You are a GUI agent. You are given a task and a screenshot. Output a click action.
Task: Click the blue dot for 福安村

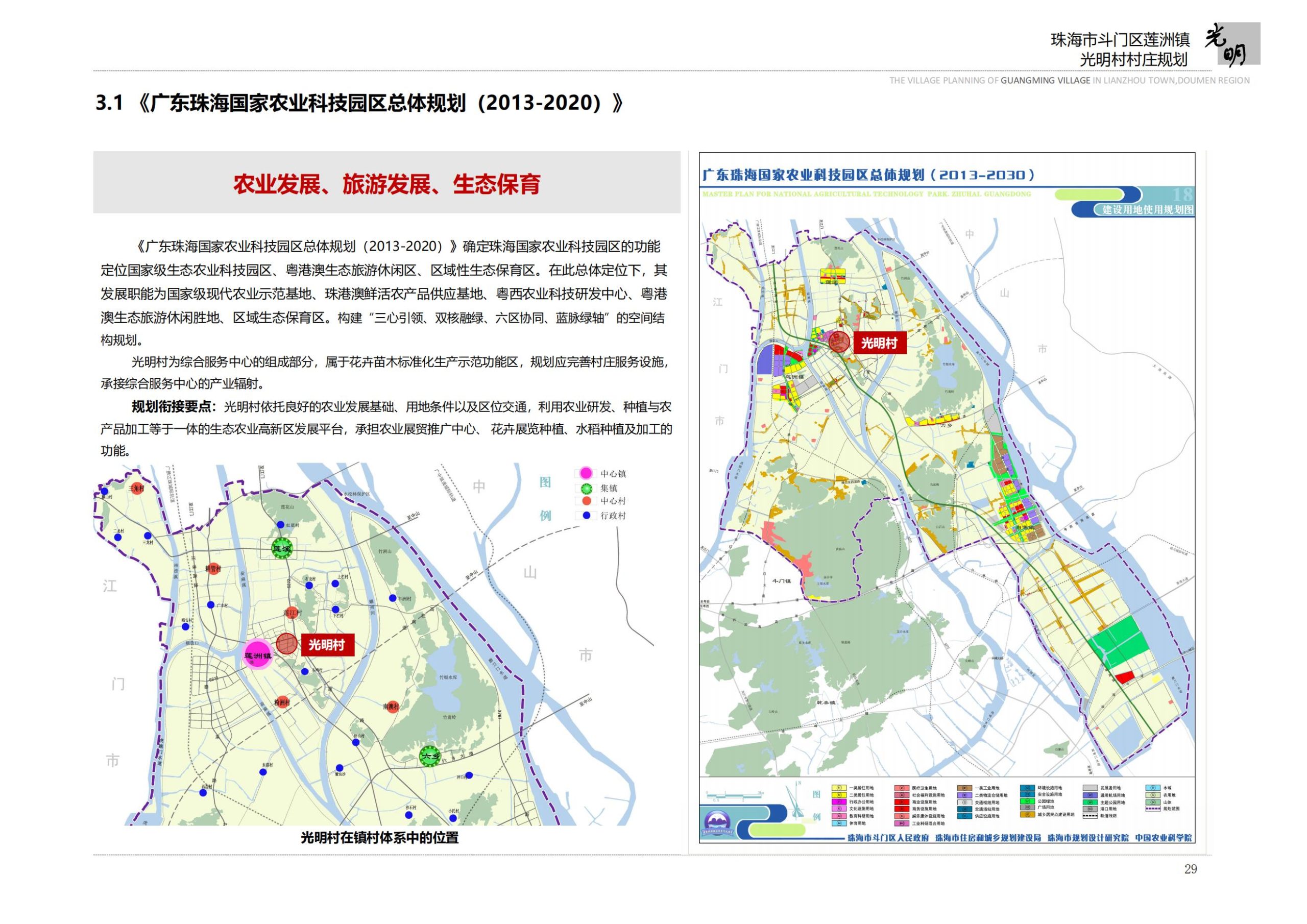pyautogui.click(x=185, y=627)
